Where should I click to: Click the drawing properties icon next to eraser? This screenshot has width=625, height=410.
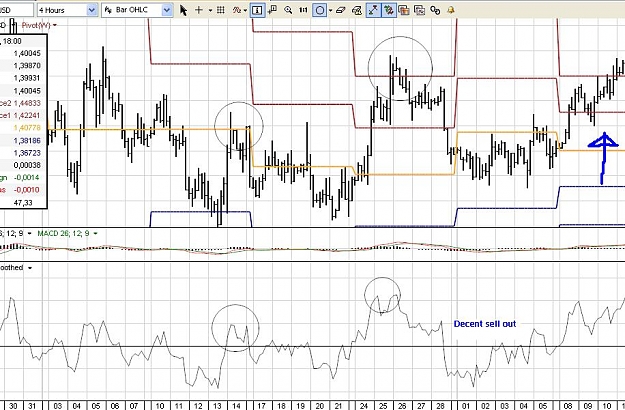[x=357, y=10]
